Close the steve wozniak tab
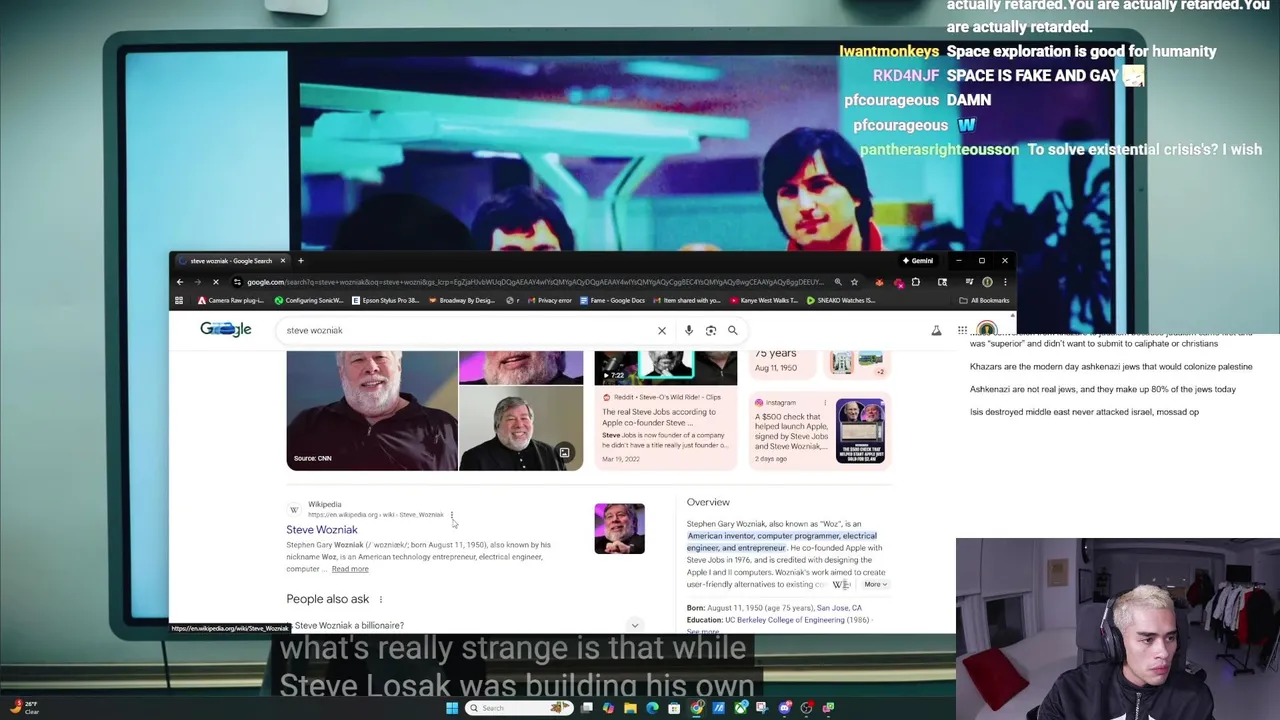Image resolution: width=1280 pixels, height=720 pixels. pyautogui.click(x=282, y=261)
